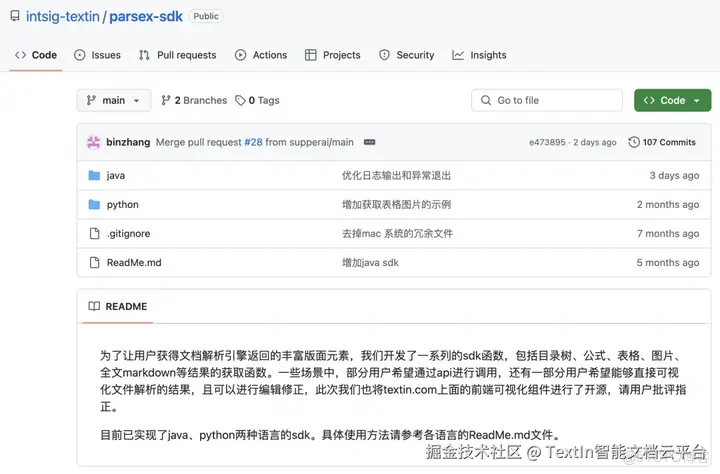Open the Pull requests tab
Screen dimensions: 720x474
[x=178, y=55]
